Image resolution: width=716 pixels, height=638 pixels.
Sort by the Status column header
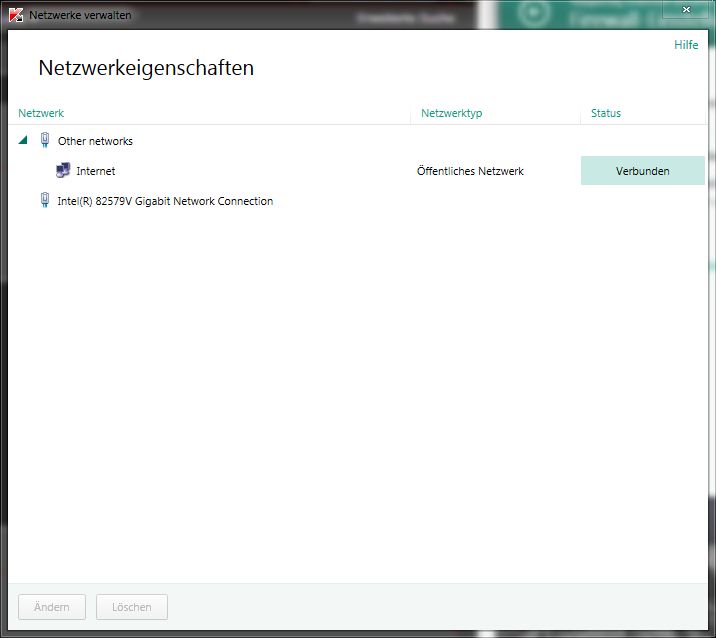coord(605,113)
